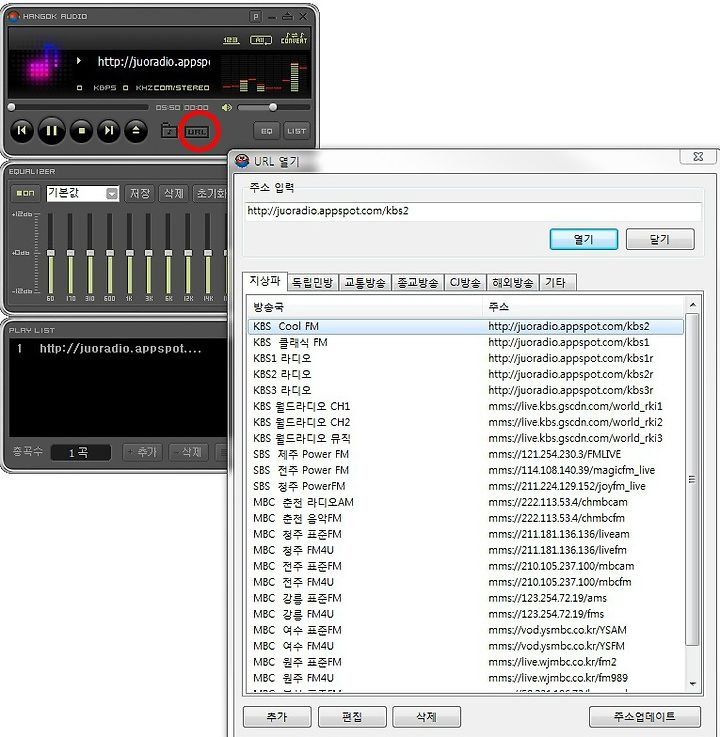Click the 주소업데이트 button
The height and width of the screenshot is (737, 720).
[644, 716]
